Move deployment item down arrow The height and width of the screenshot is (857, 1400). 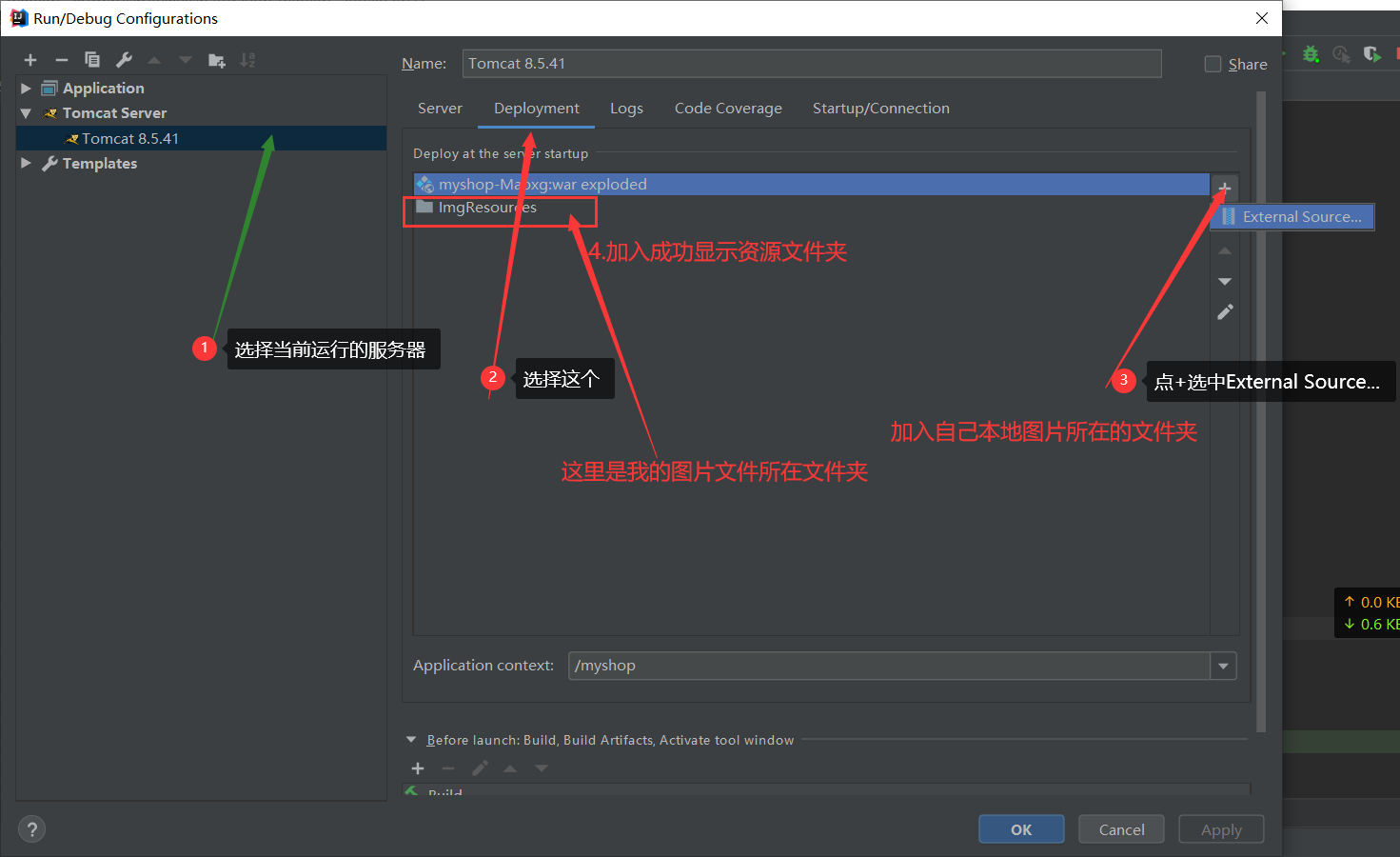[x=1225, y=282]
